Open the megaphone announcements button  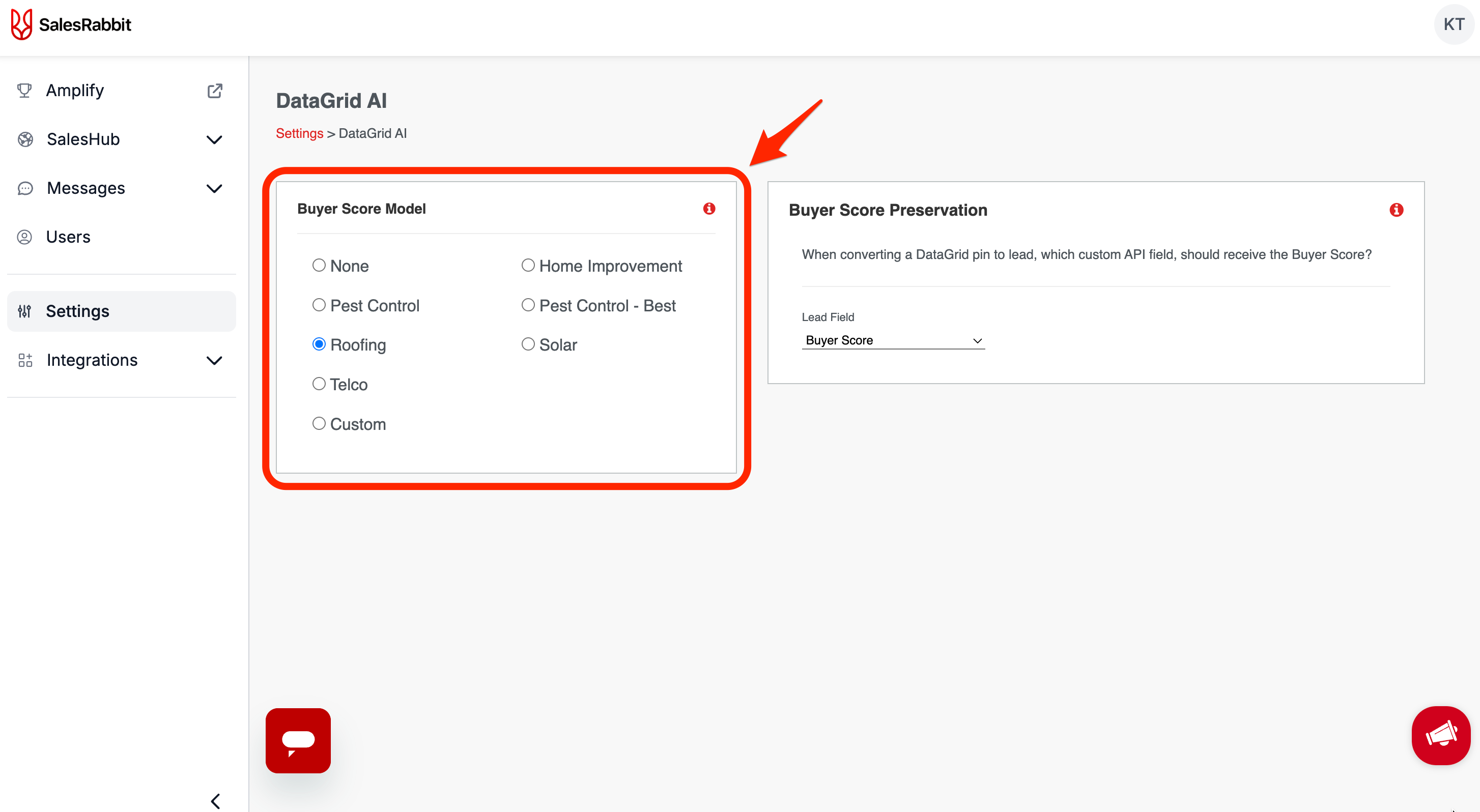[x=1440, y=736]
